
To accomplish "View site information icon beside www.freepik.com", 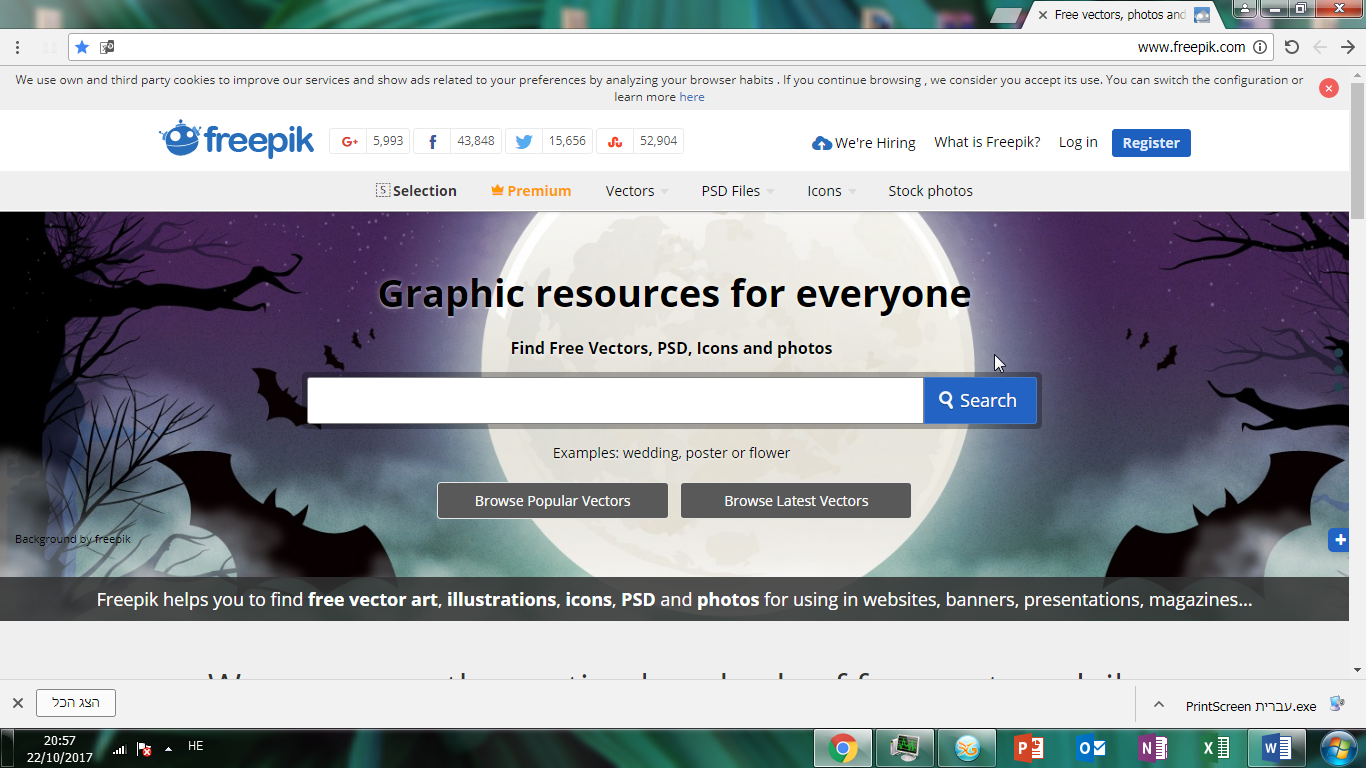I will [x=1261, y=47].
